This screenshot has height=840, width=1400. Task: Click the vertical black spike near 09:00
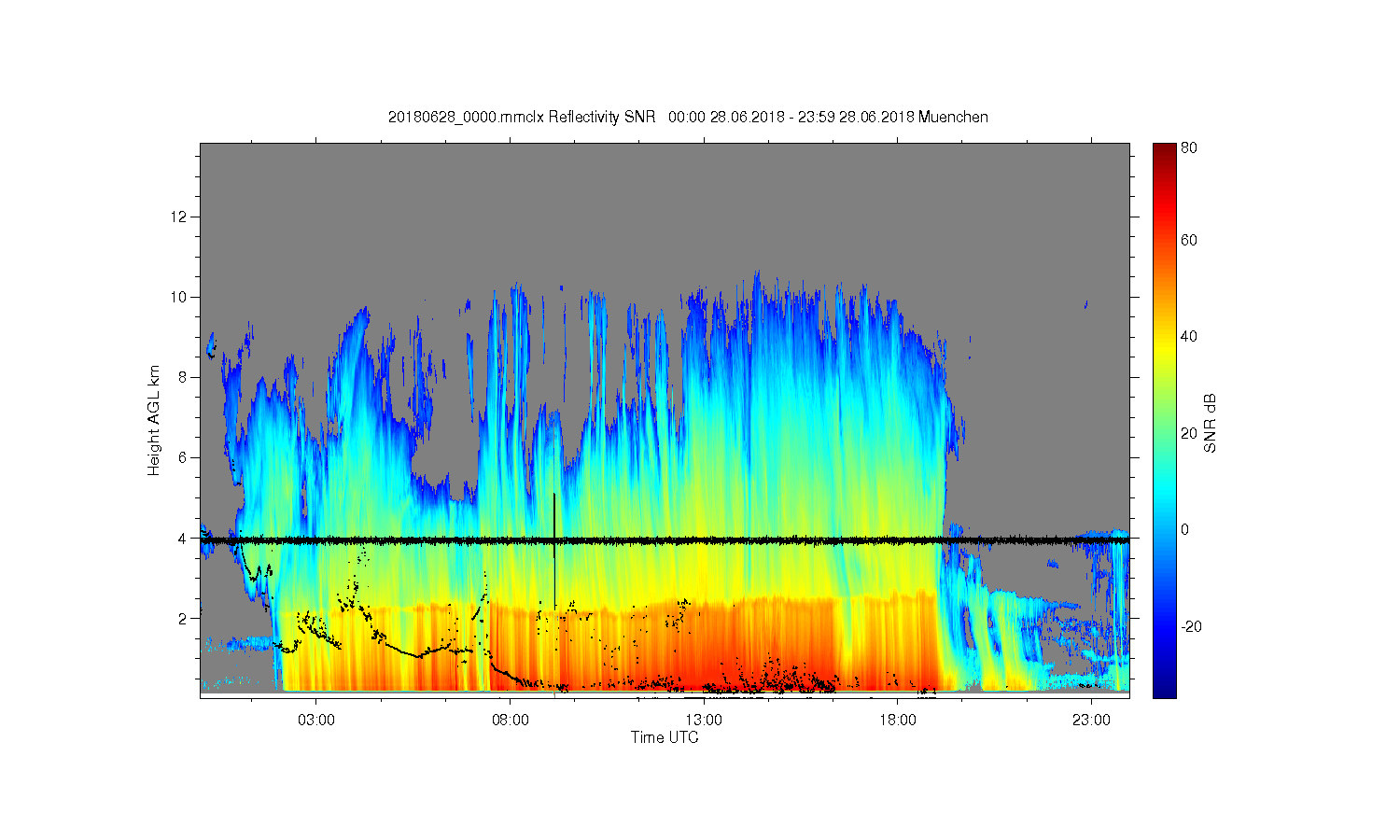(554, 551)
